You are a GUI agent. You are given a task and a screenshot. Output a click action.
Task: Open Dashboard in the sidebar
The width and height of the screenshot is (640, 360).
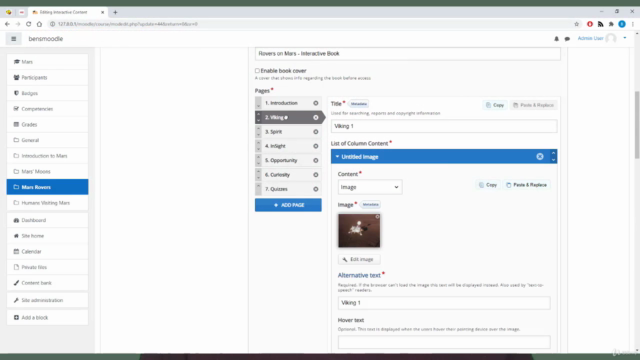tap(47, 220)
